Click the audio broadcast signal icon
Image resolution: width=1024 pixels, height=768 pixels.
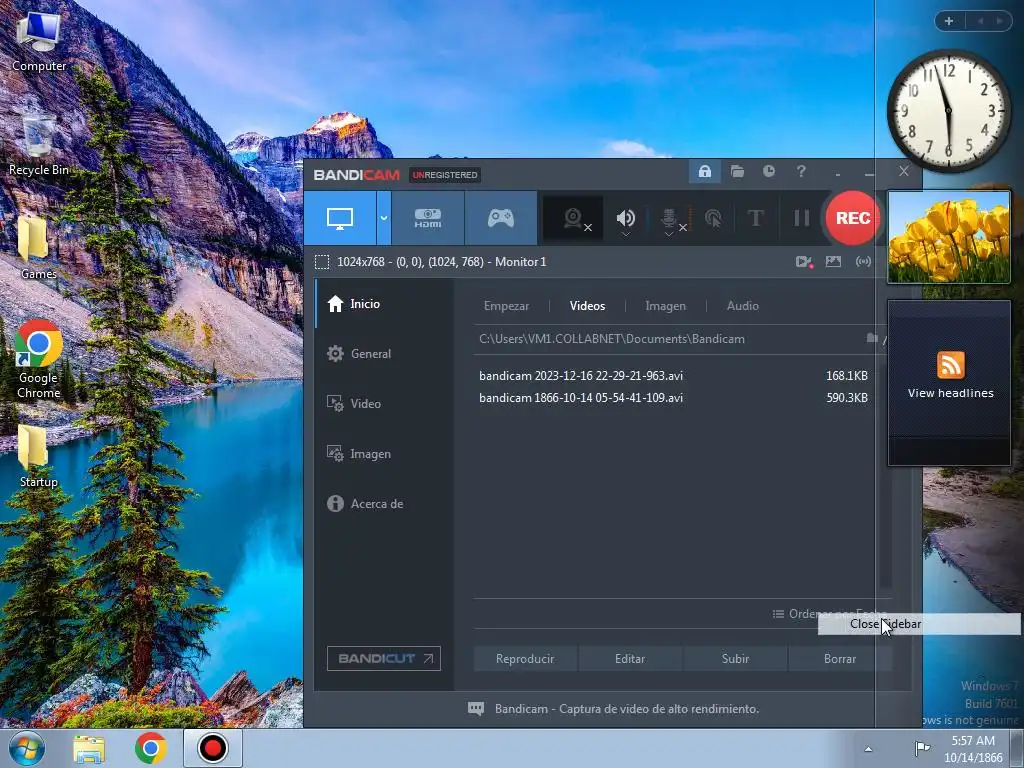coord(863,262)
